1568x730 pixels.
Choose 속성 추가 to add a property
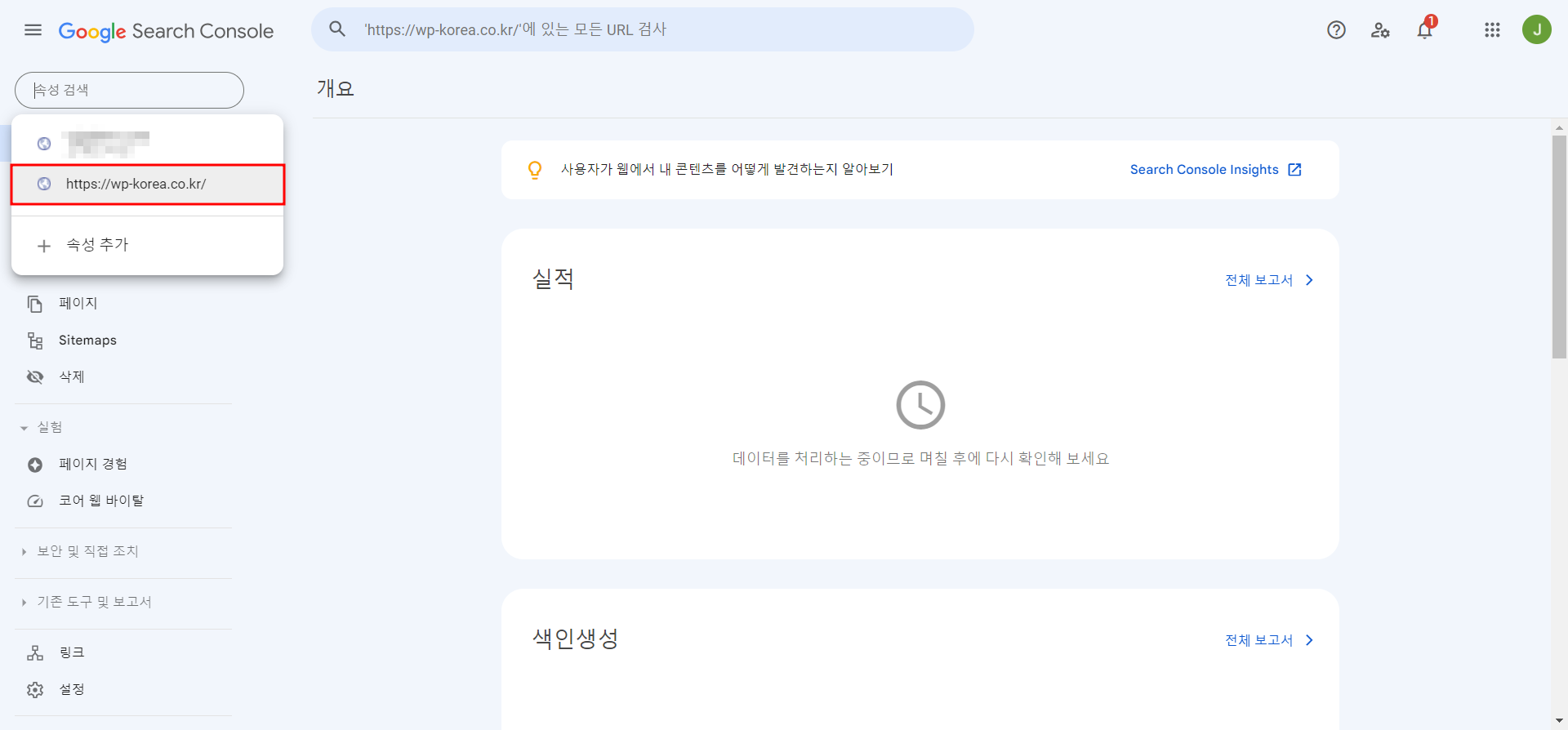click(148, 245)
